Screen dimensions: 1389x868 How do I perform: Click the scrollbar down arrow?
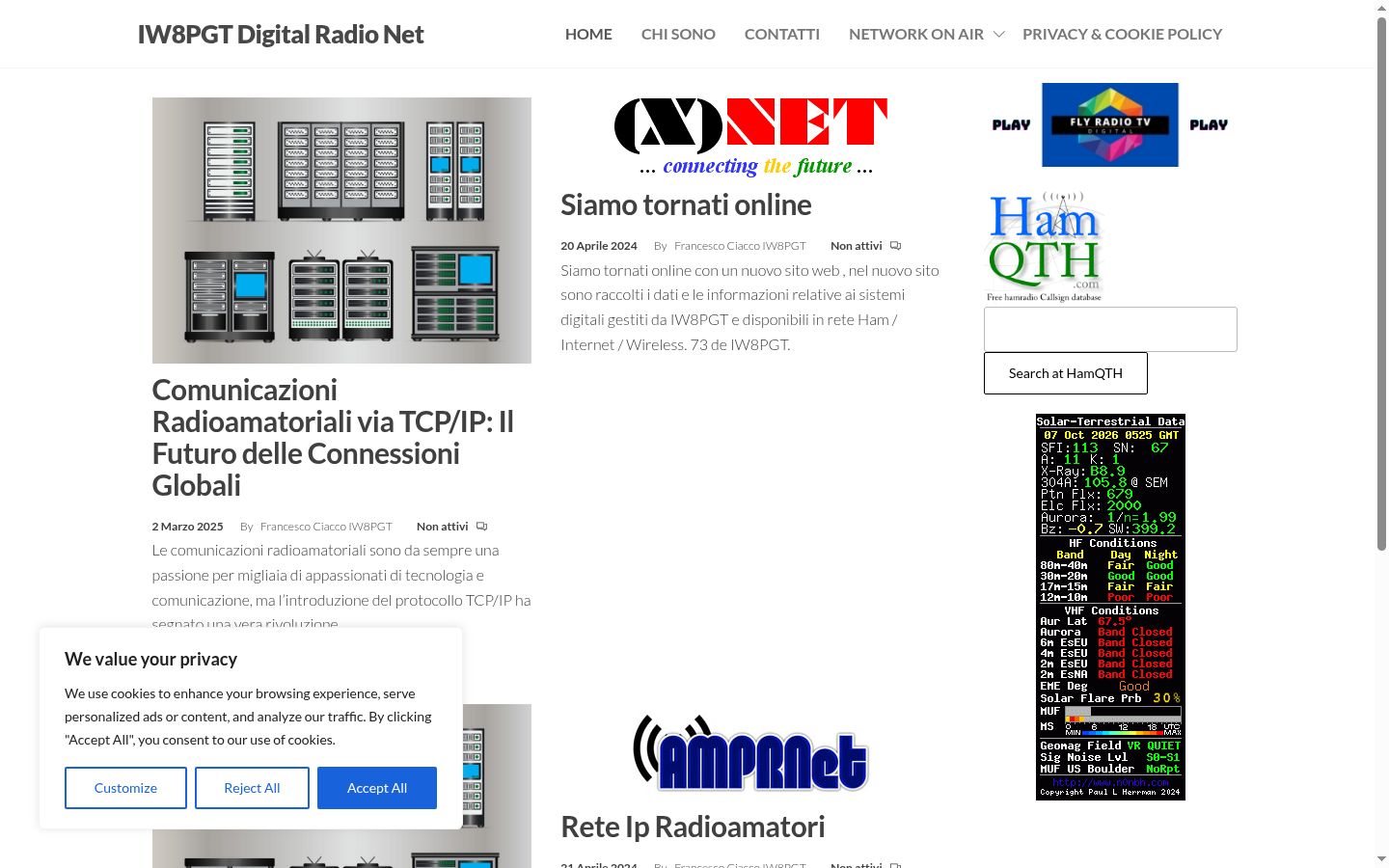[1381, 858]
